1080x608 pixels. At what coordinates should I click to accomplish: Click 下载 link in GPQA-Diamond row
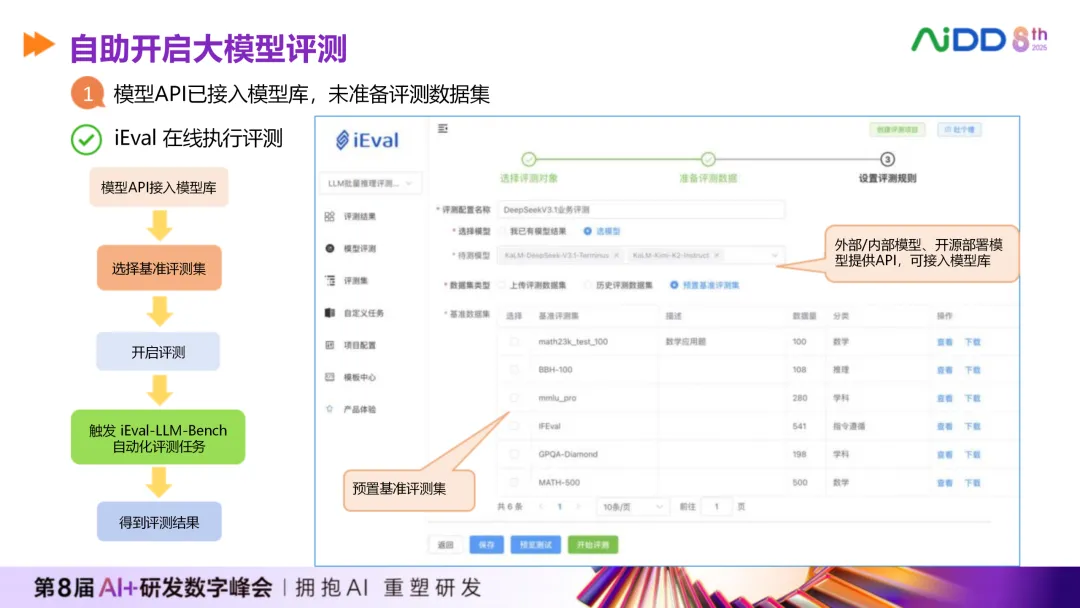973,454
